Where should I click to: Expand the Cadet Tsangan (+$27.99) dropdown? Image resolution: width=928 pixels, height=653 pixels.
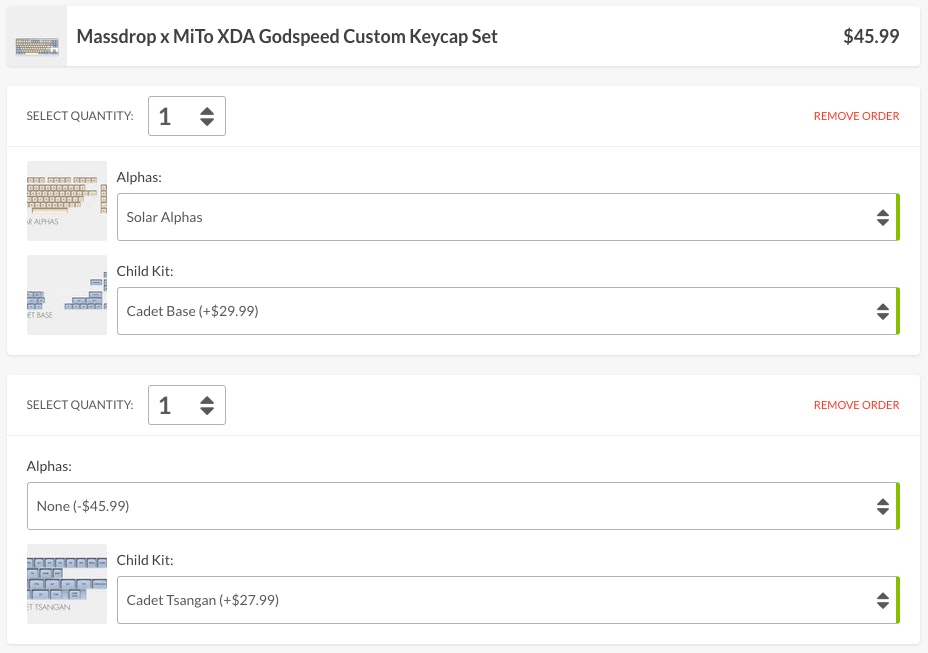[x=507, y=600]
